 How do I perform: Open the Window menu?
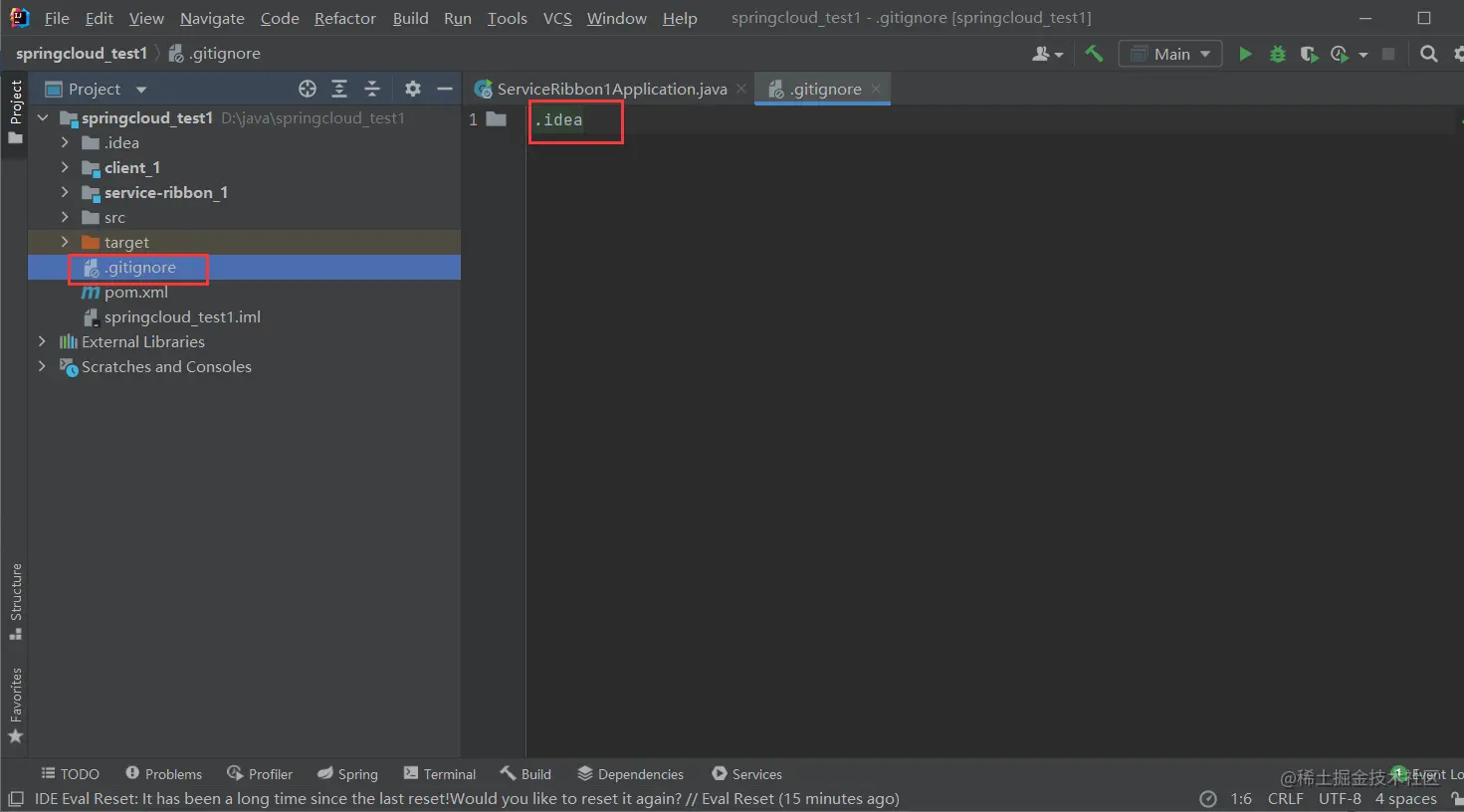617,19
